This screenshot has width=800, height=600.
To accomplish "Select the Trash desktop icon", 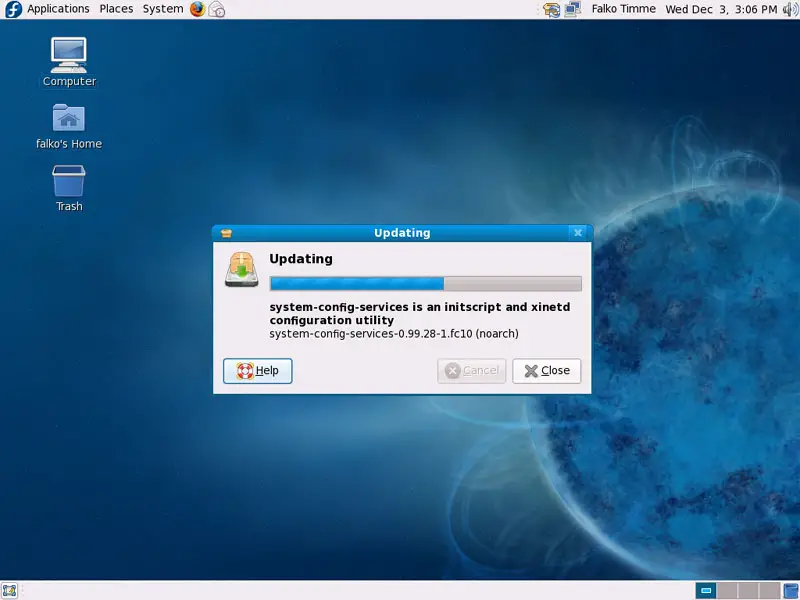I will coord(69,188).
